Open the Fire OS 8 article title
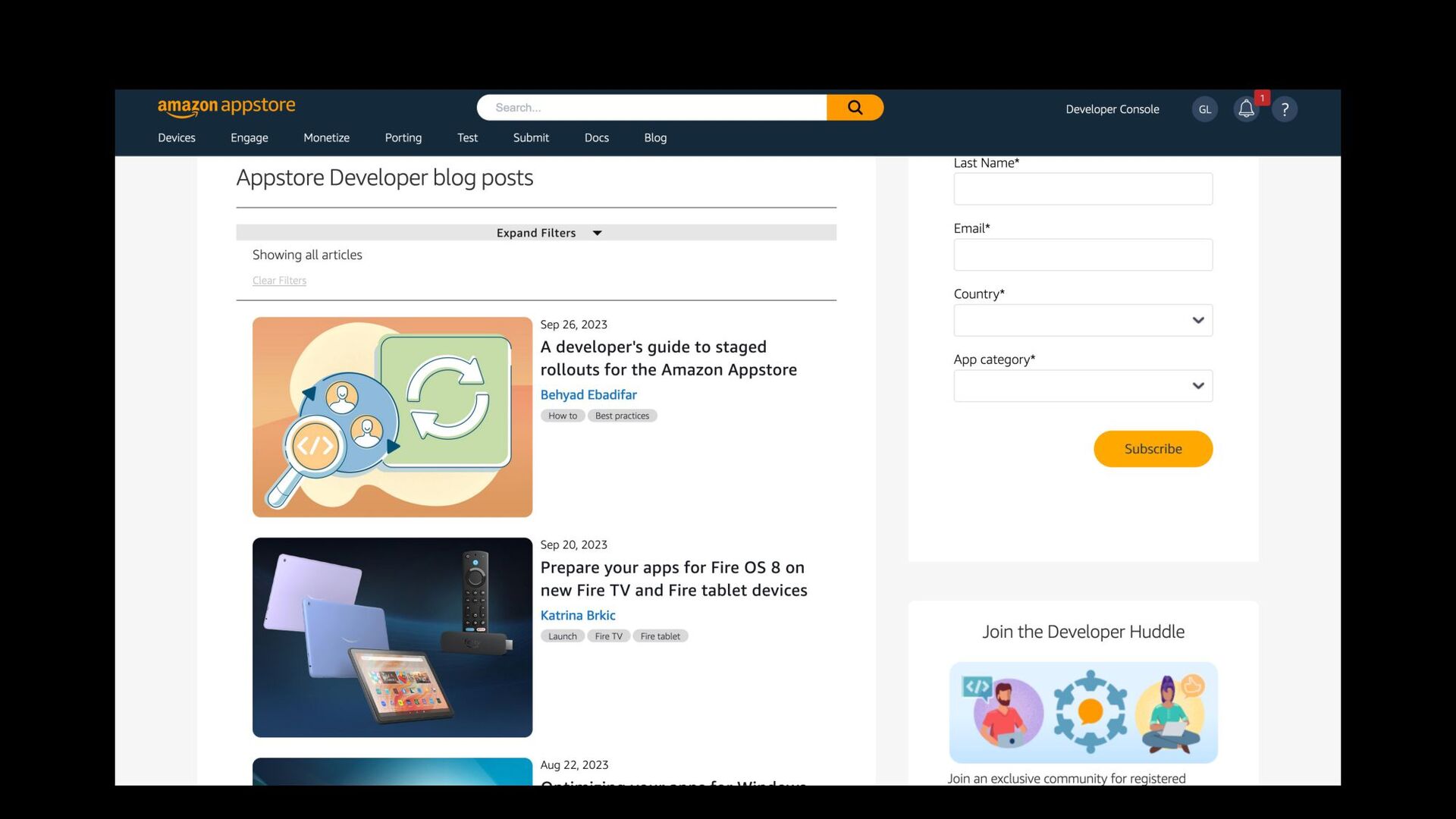Image resolution: width=1456 pixels, height=819 pixels. tap(673, 579)
